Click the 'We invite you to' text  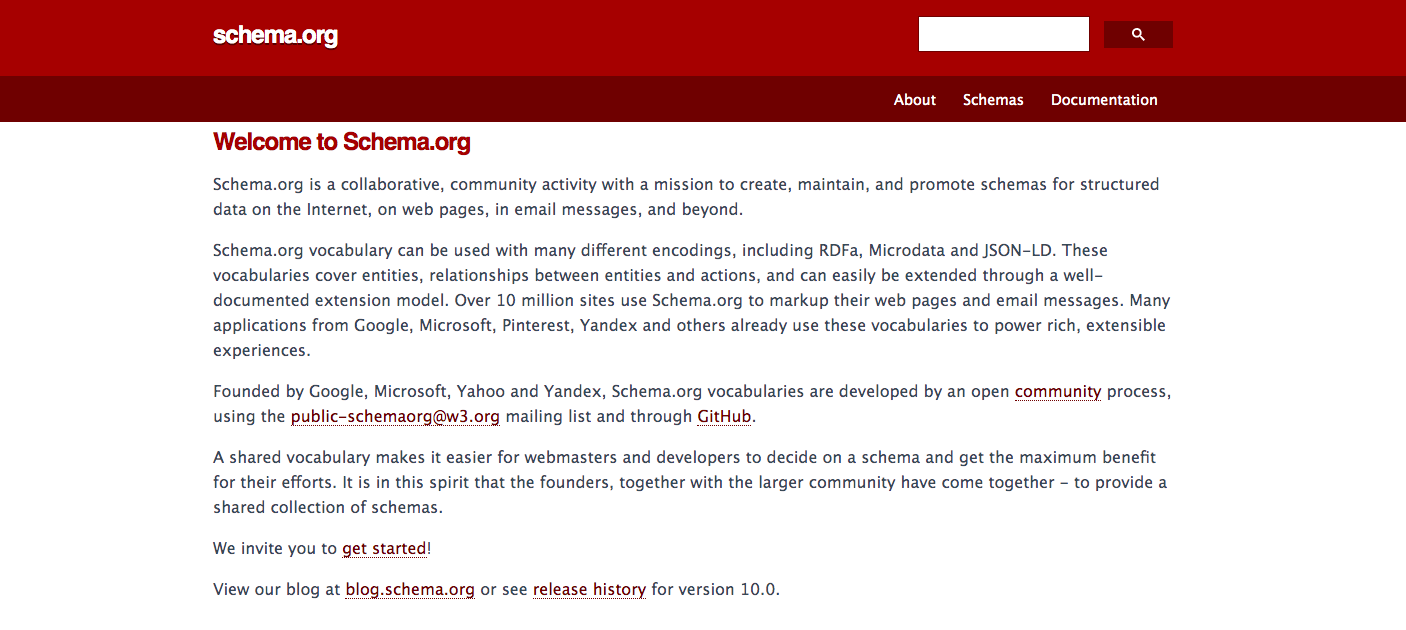(275, 549)
